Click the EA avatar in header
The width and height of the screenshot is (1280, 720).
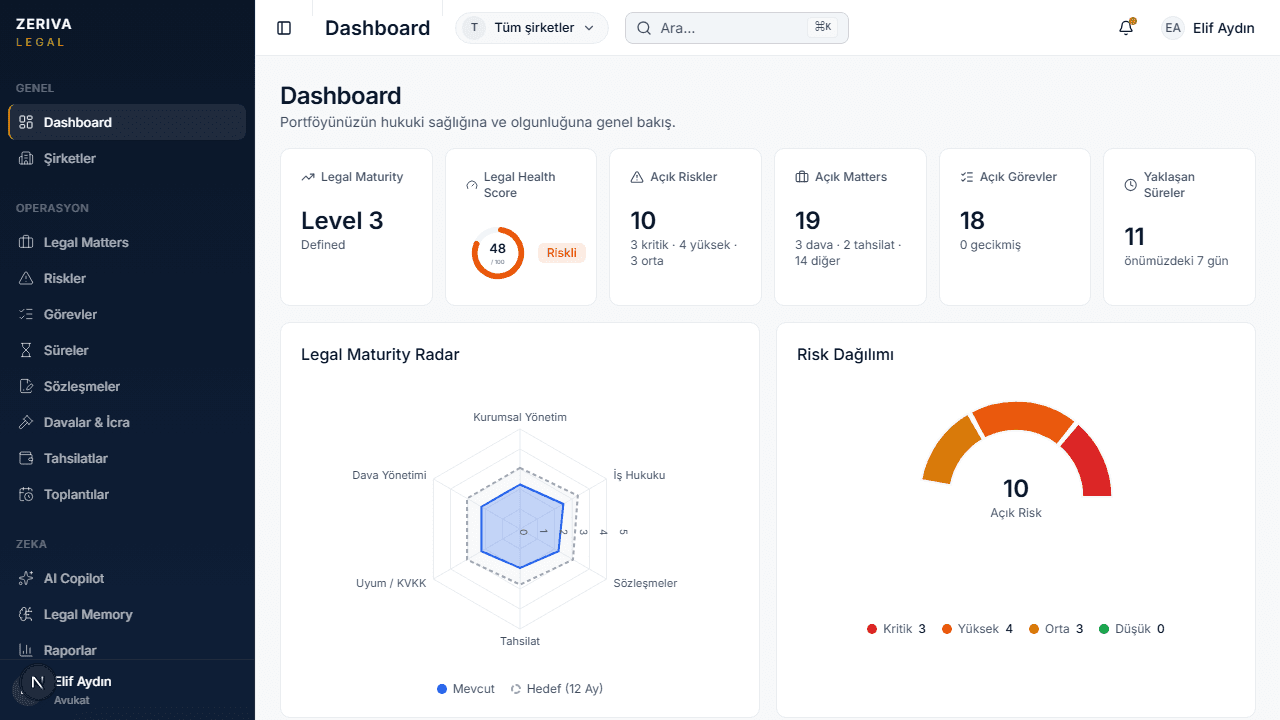click(1172, 28)
